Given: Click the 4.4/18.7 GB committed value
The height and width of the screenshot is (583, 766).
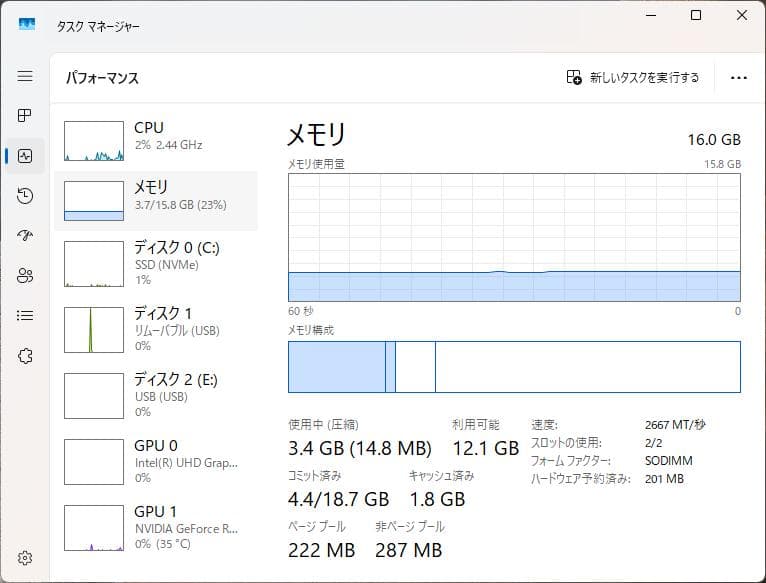Looking at the screenshot, I should (338, 499).
